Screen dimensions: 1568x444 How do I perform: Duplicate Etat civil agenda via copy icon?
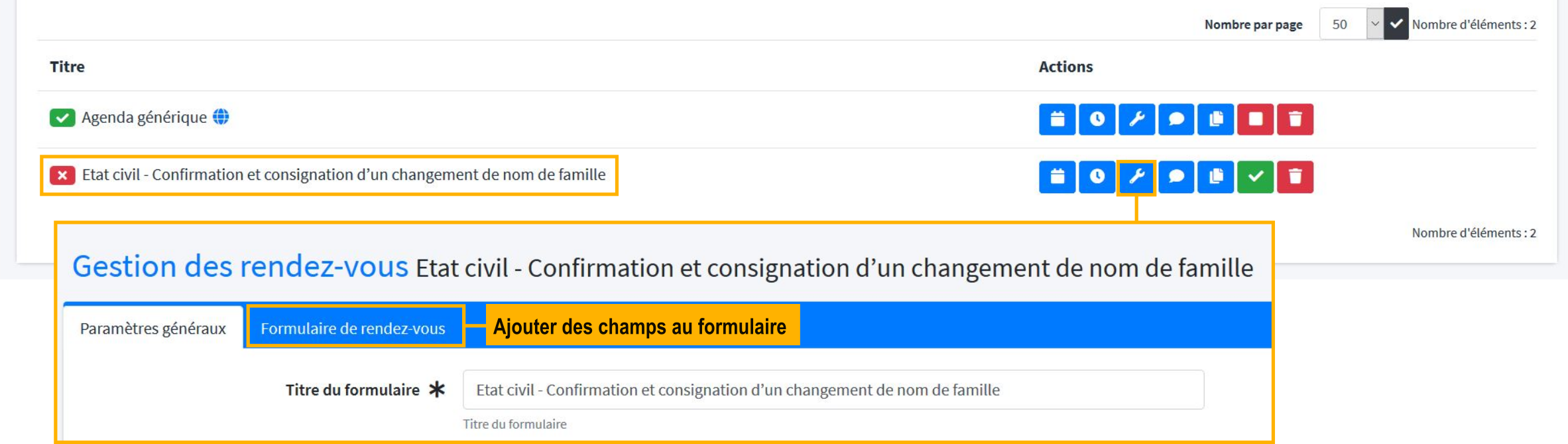[1216, 177]
